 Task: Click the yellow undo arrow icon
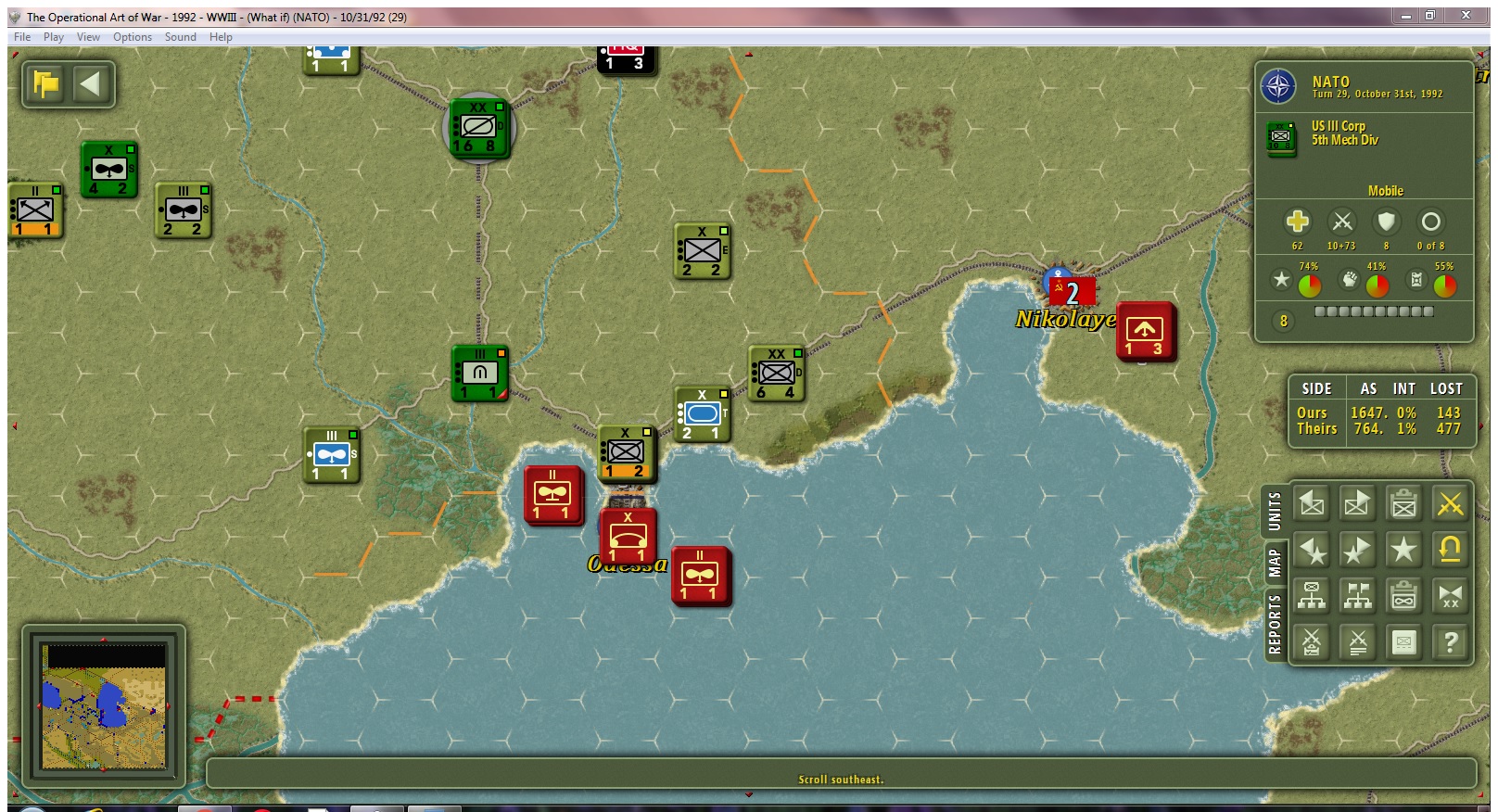pyautogui.click(x=1450, y=550)
